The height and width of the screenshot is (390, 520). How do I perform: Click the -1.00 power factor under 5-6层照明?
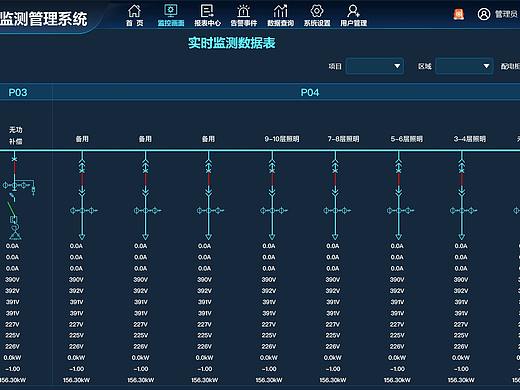tap(397, 369)
